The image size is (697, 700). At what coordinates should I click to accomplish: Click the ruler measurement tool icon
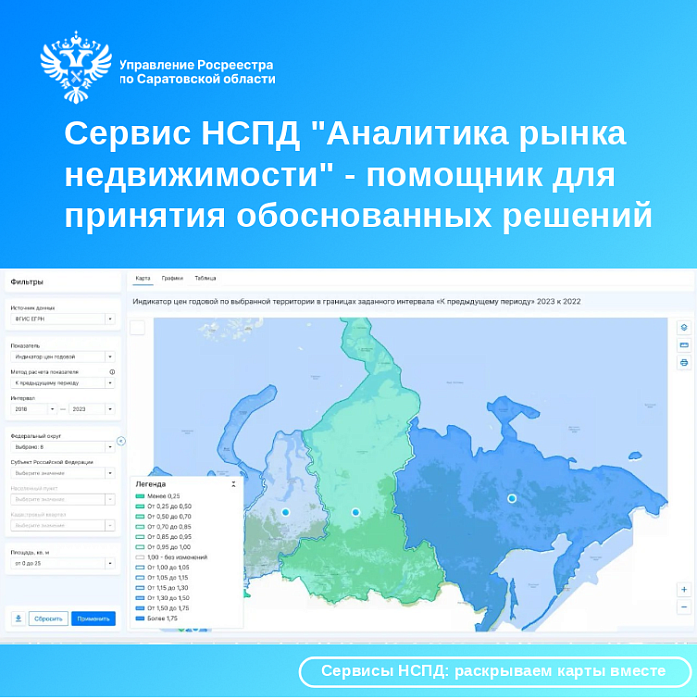(x=684, y=344)
